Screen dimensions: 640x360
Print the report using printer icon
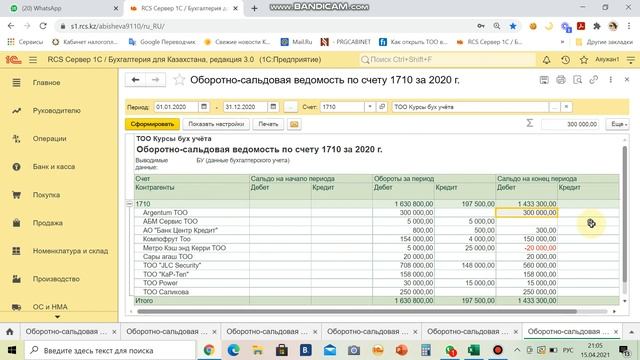[561, 80]
